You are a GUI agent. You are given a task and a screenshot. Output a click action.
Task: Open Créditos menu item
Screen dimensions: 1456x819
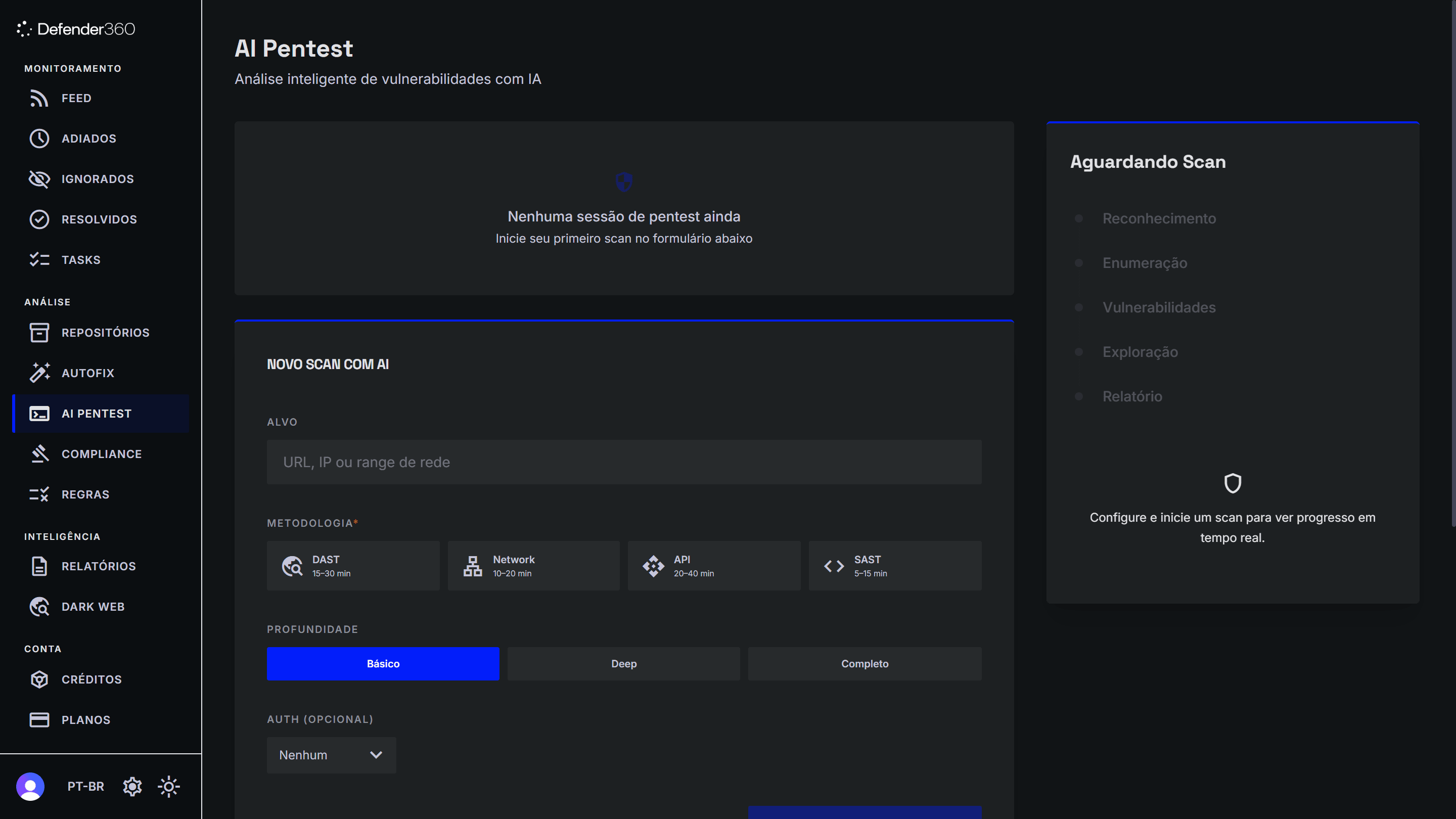(101, 679)
